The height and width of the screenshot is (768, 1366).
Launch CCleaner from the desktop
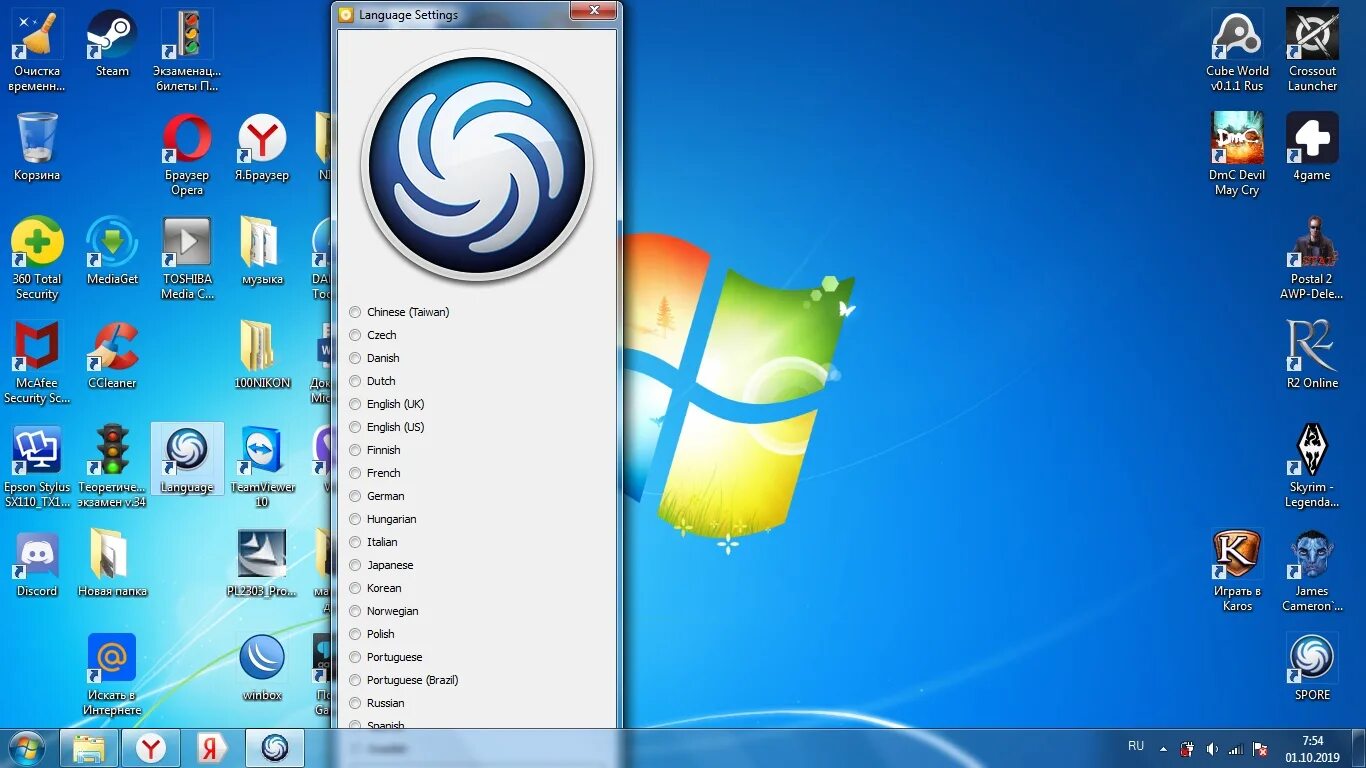tap(112, 355)
